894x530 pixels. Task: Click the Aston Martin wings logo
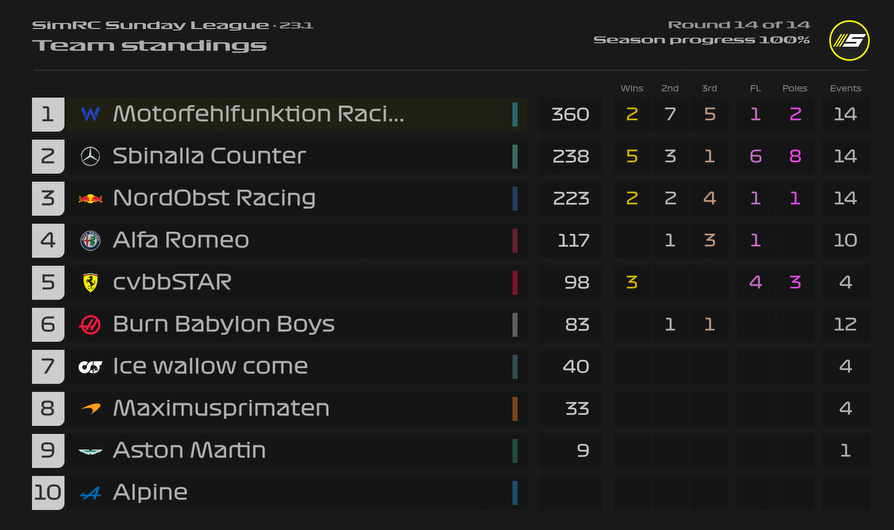90,450
